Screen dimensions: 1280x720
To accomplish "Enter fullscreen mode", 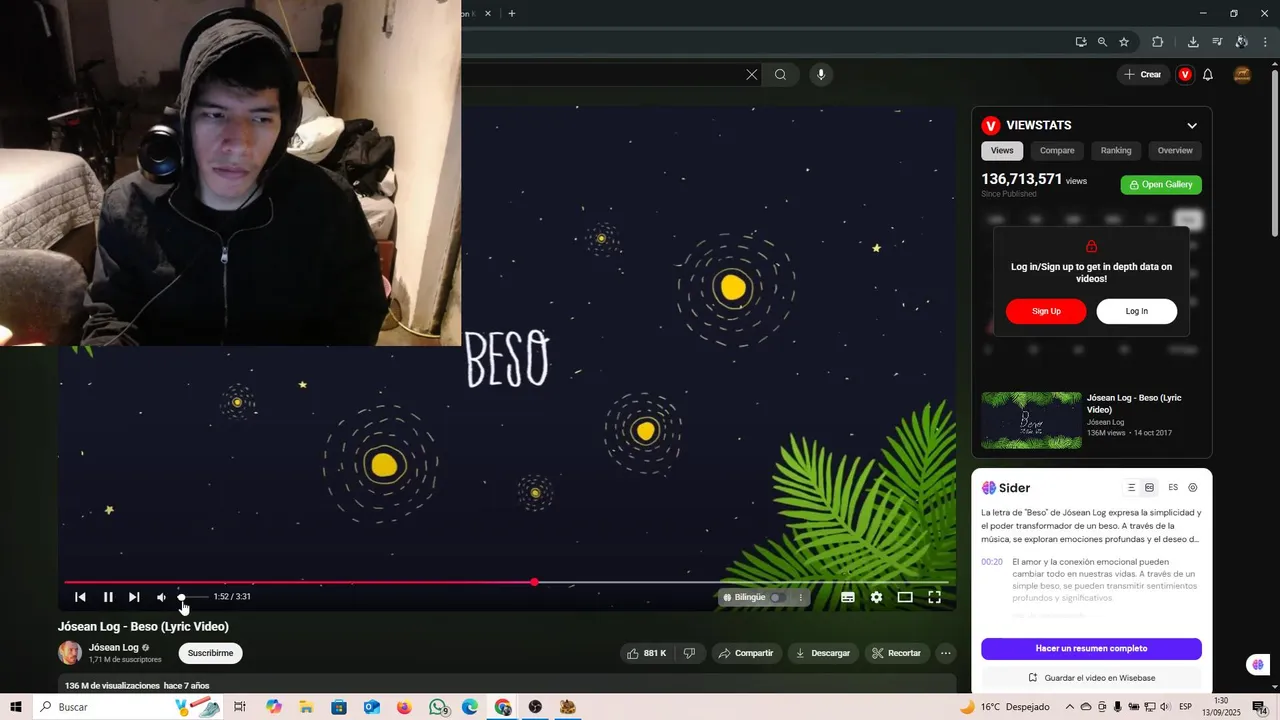I will [x=934, y=597].
